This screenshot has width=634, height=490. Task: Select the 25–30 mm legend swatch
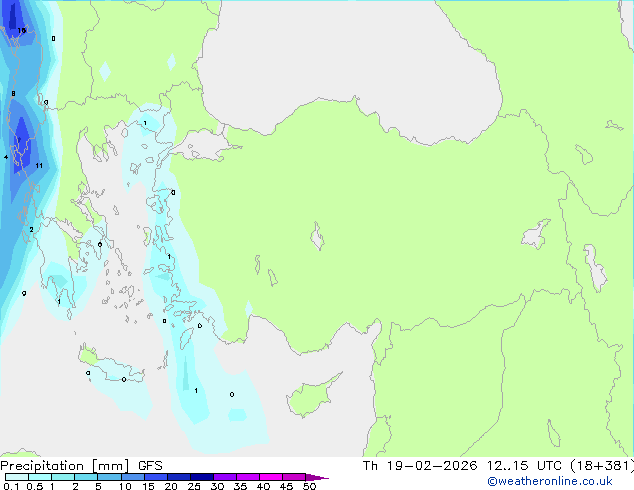point(201,477)
